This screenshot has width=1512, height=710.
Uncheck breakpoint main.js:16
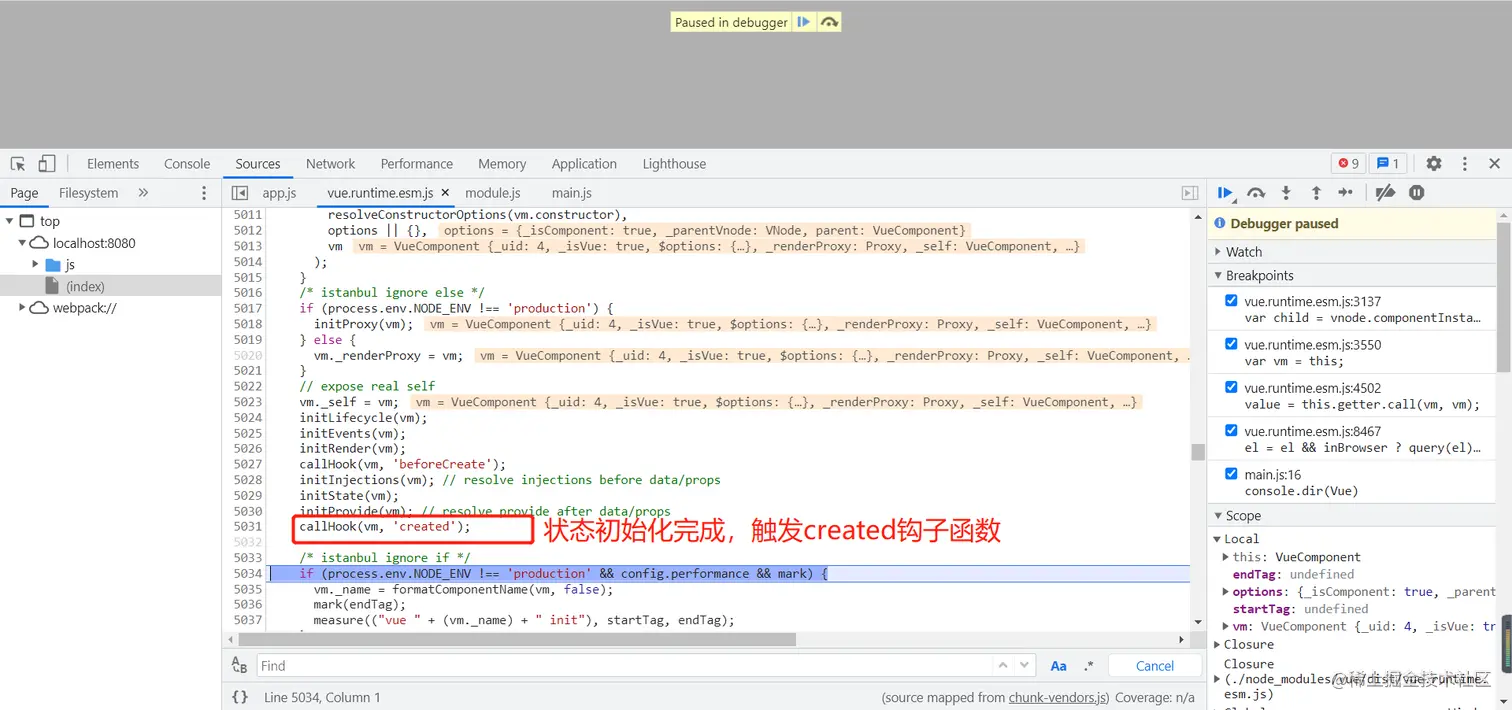(x=1231, y=474)
